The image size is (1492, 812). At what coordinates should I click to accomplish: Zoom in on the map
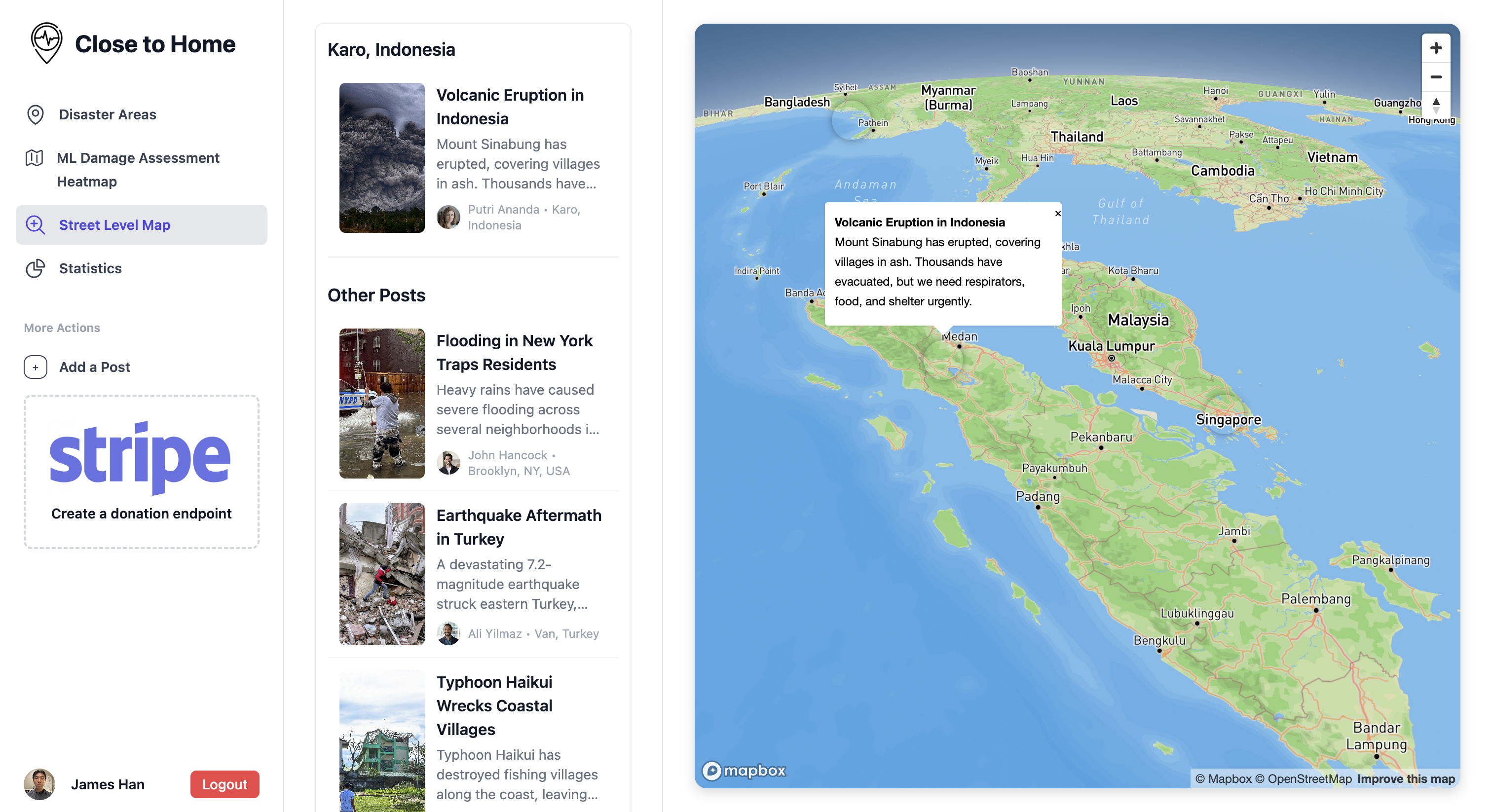coord(1435,48)
